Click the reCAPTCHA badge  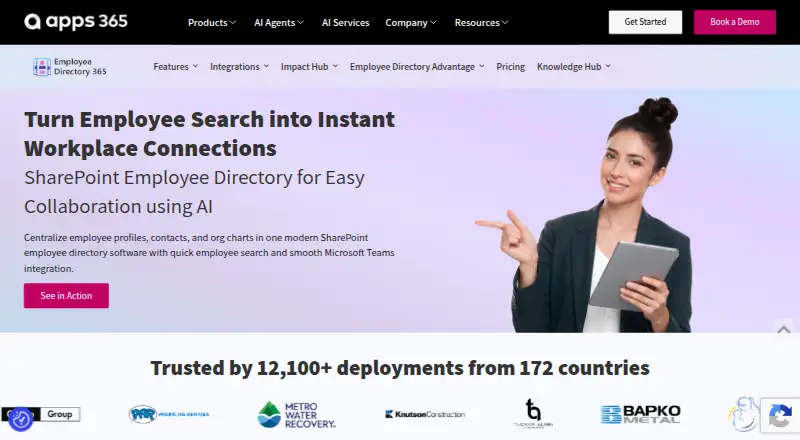pyautogui.click(x=780, y=415)
